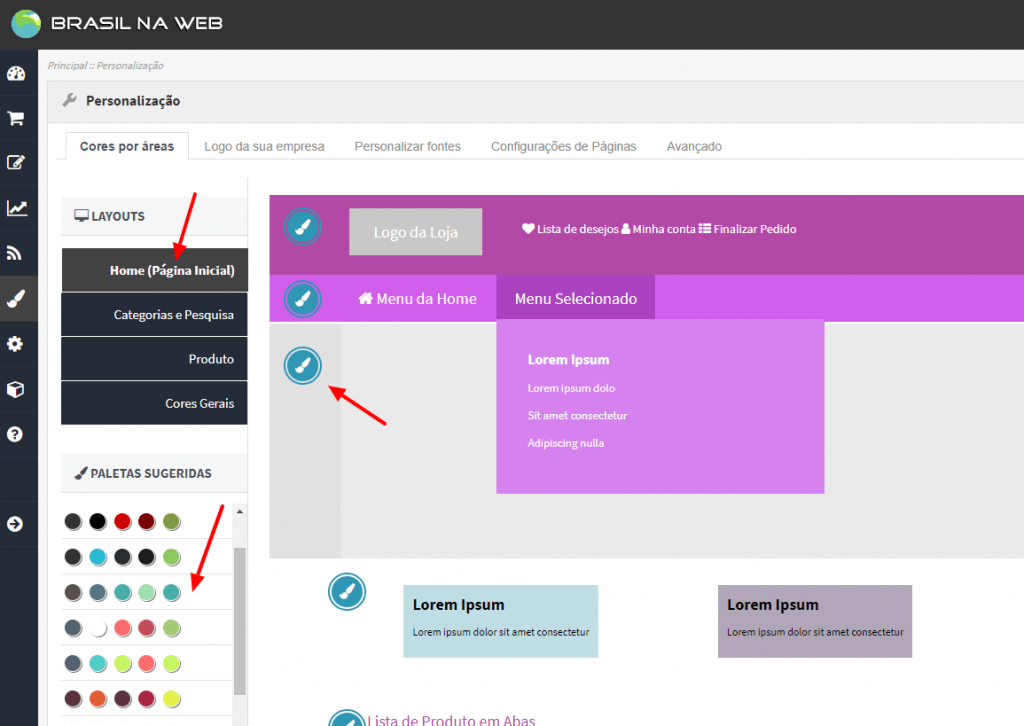Click the shopping cart sidebar icon
Screen dimensions: 1024x726
16,118
